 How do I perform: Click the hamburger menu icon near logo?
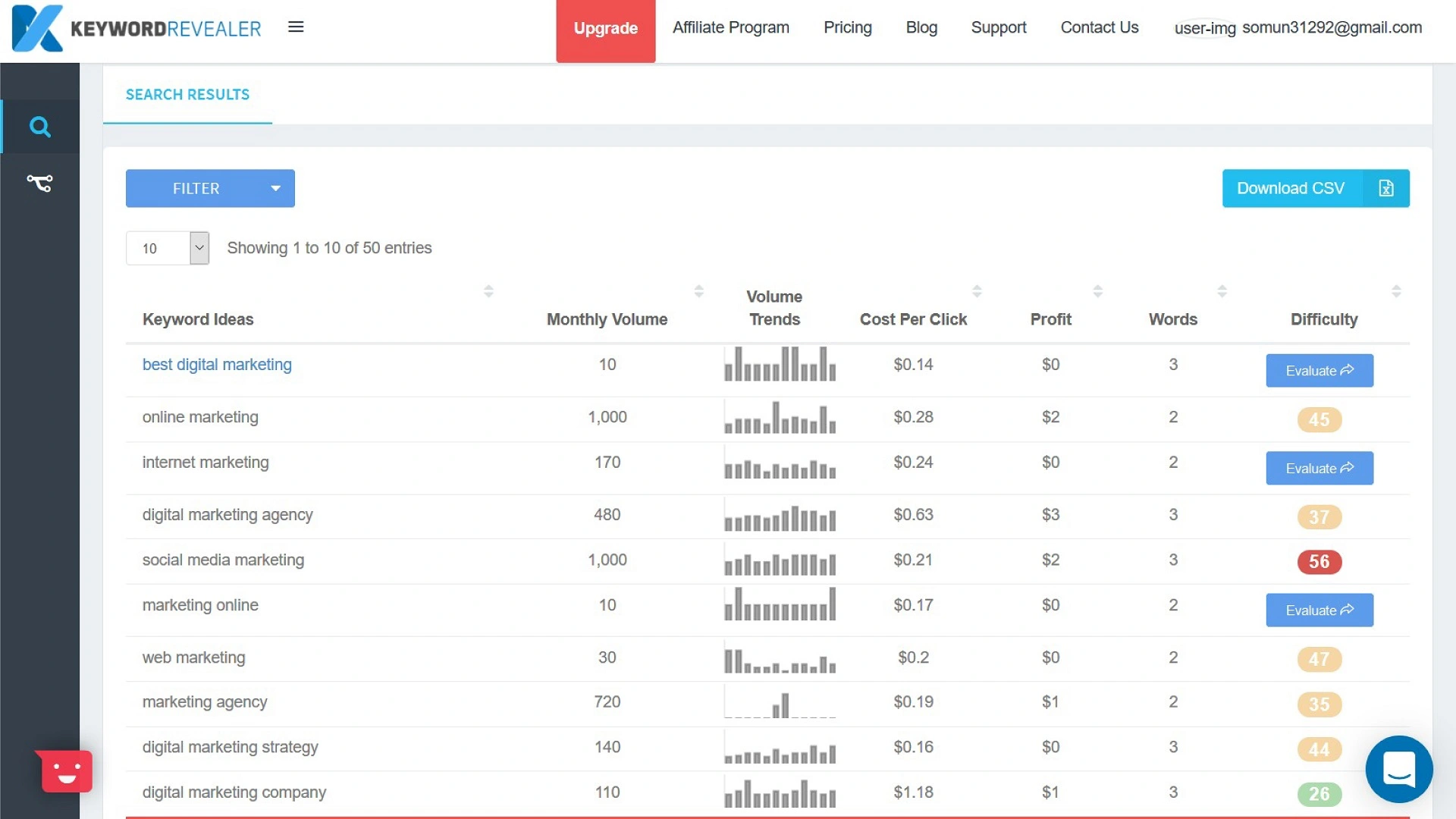(296, 27)
